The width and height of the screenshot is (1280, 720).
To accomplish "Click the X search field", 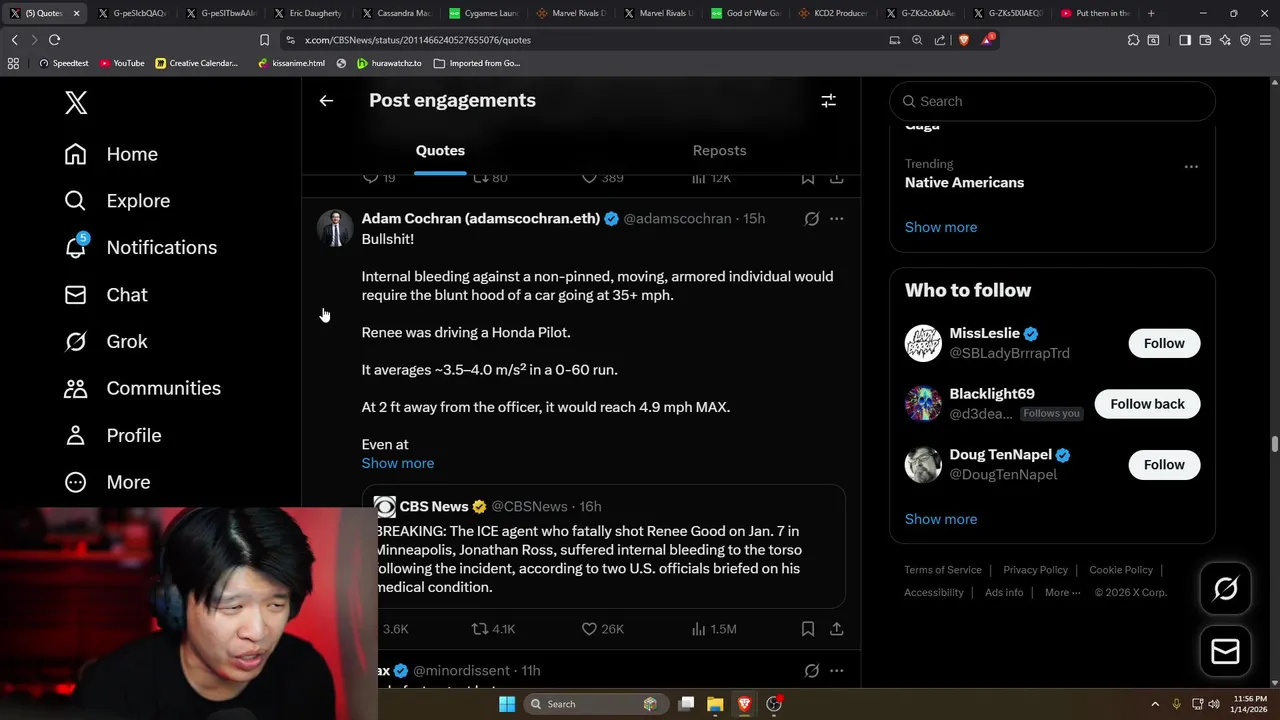I will point(1052,101).
